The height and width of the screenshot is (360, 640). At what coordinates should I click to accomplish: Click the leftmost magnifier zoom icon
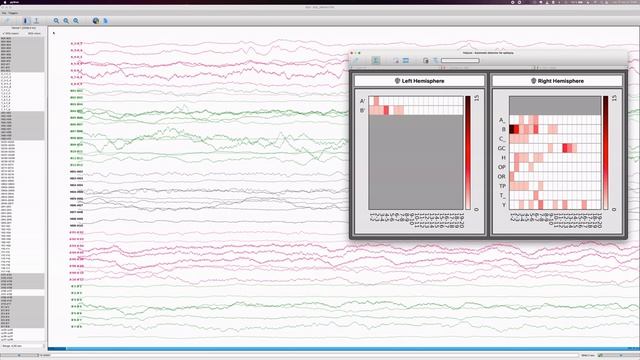(56, 21)
